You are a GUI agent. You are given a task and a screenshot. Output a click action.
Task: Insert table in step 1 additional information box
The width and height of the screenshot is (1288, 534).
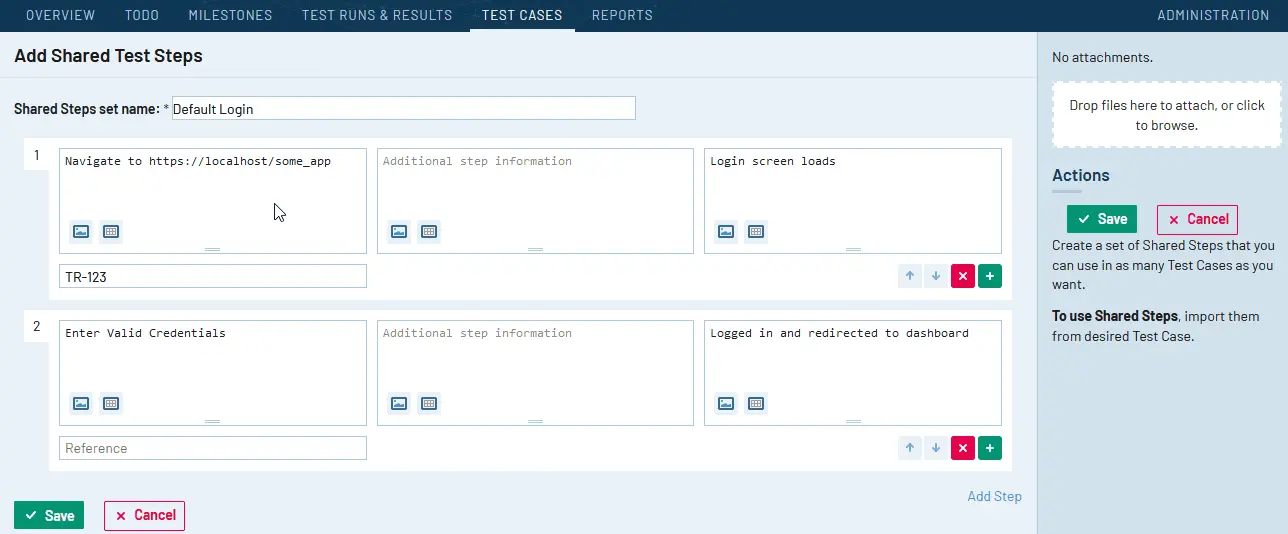(x=429, y=231)
